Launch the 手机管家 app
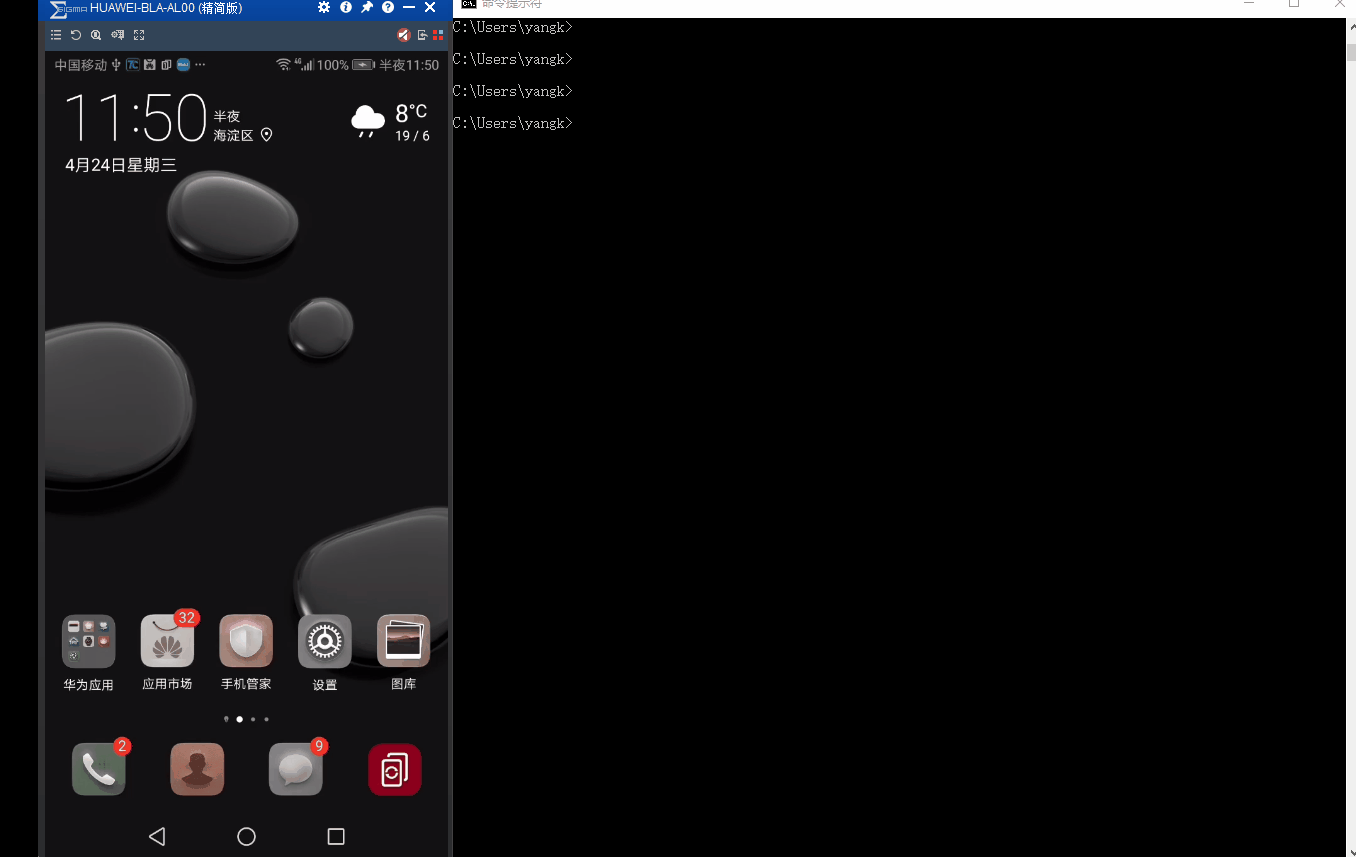 point(246,641)
